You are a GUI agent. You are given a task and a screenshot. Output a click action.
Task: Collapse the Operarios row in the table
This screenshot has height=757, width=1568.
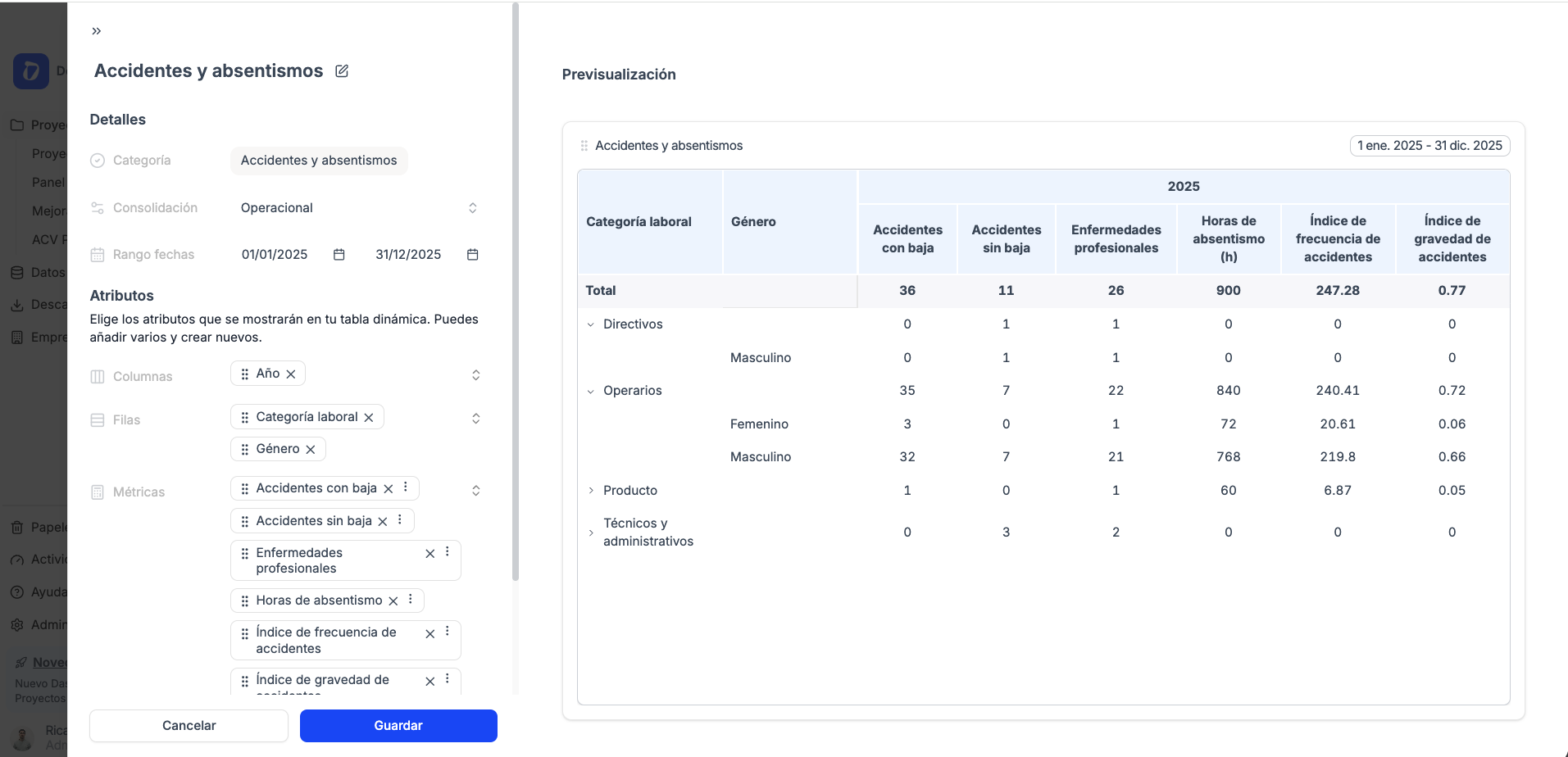pyautogui.click(x=592, y=391)
